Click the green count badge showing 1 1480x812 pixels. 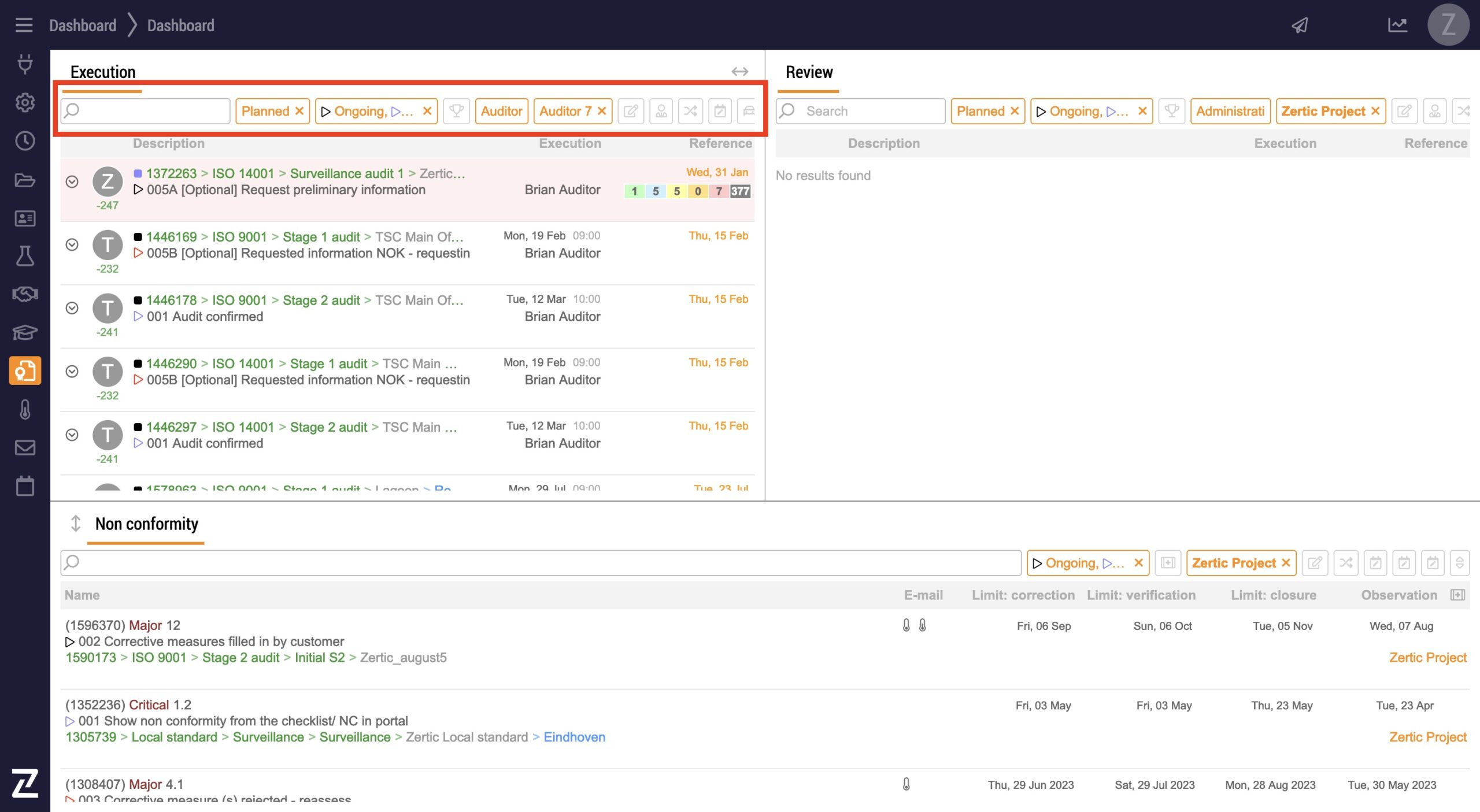[634, 191]
